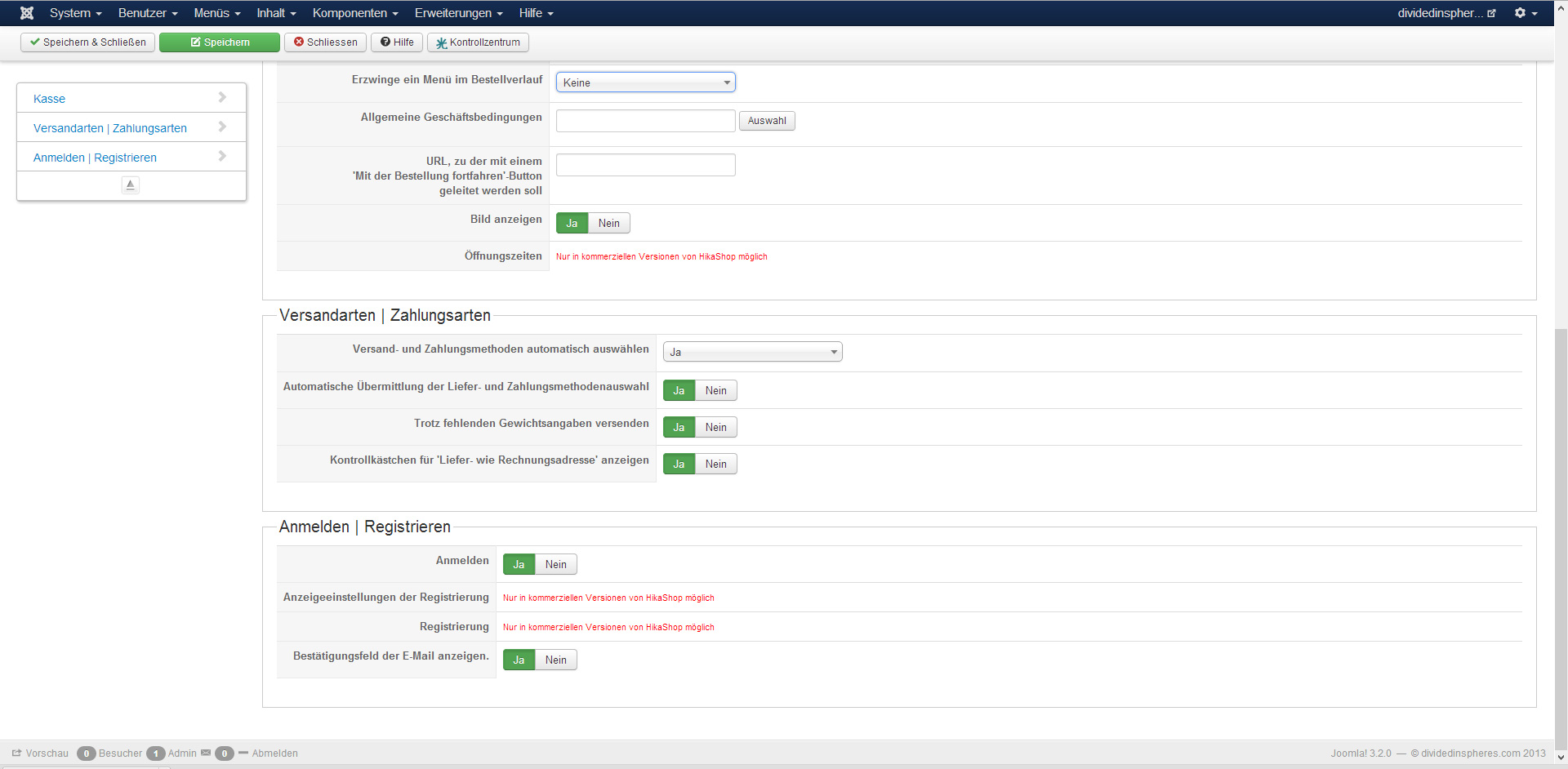This screenshot has height=769, width=1568.
Task: Open the Komponenten menu
Action: [355, 13]
